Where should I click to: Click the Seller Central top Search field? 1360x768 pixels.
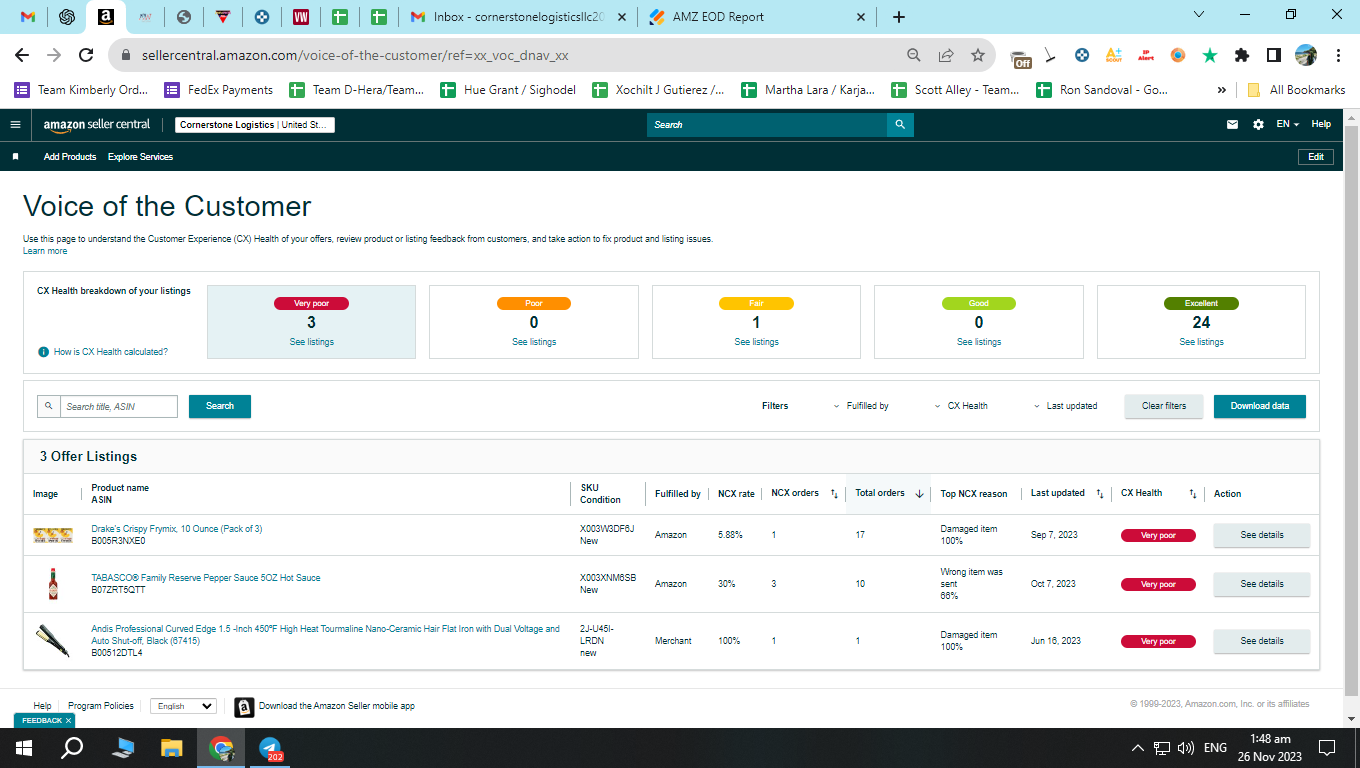click(767, 125)
